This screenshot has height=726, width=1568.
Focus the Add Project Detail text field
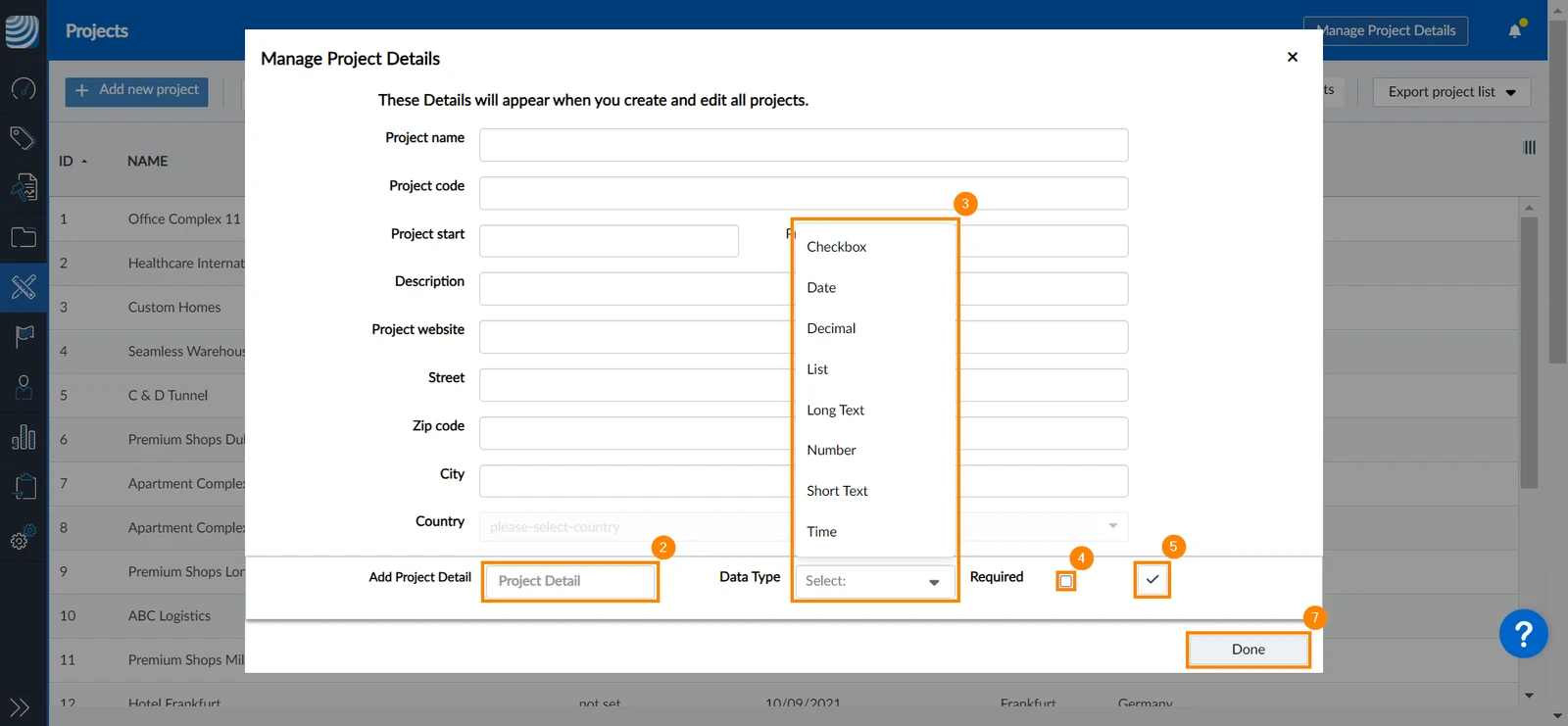coord(570,581)
